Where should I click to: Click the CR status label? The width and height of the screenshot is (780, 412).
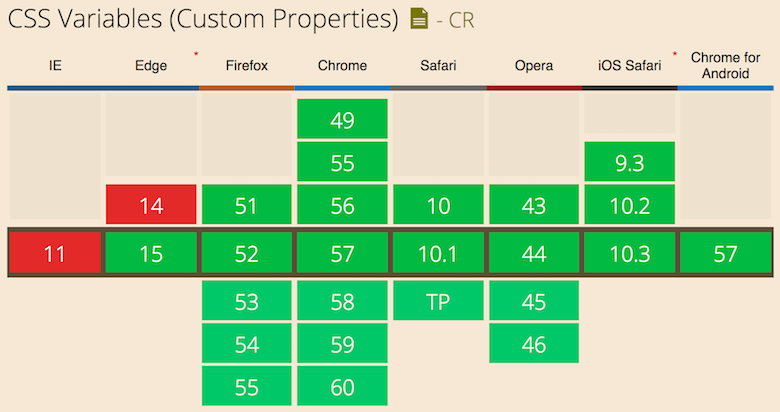461,19
